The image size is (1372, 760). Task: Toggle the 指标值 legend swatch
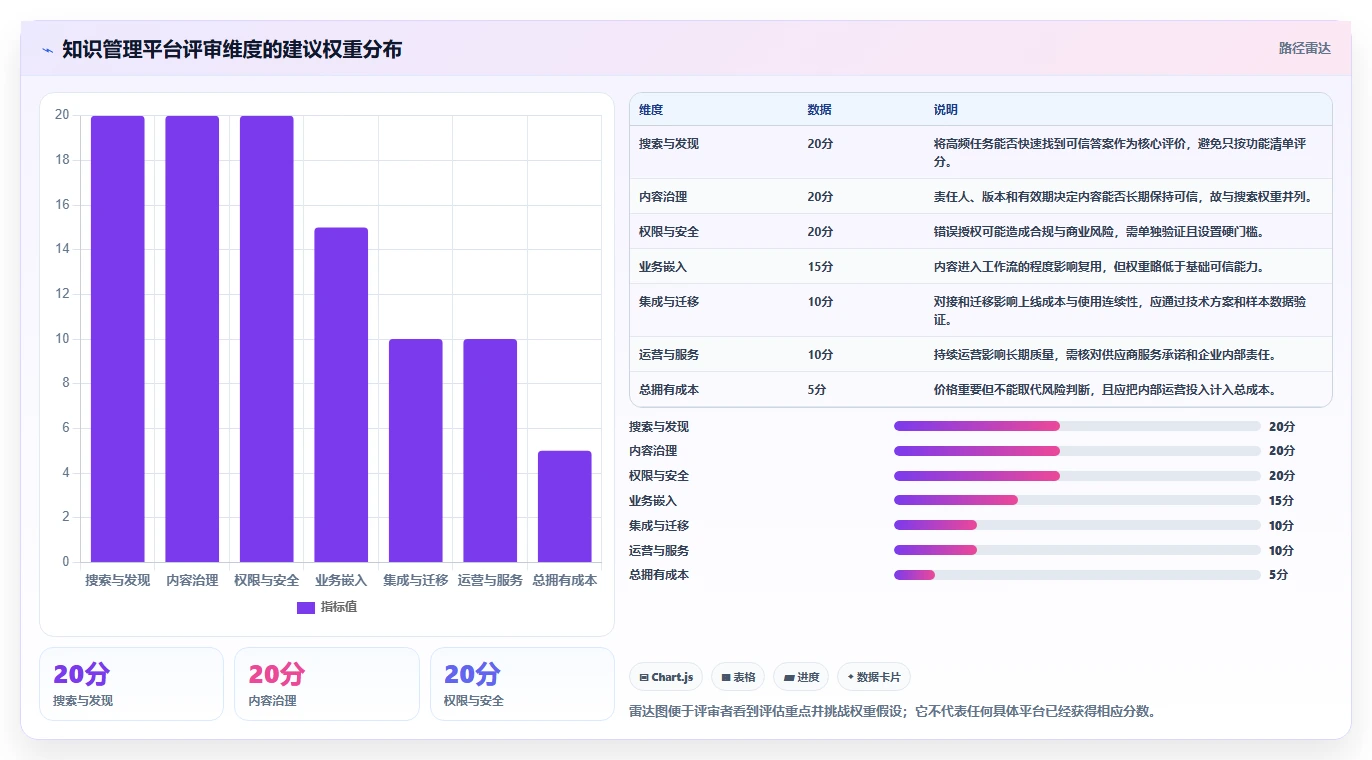tap(306, 608)
